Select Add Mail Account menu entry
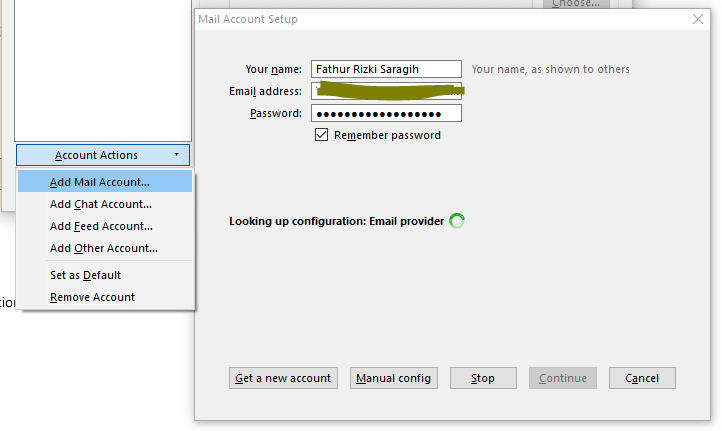The width and height of the screenshot is (722, 431). pyautogui.click(x=100, y=182)
